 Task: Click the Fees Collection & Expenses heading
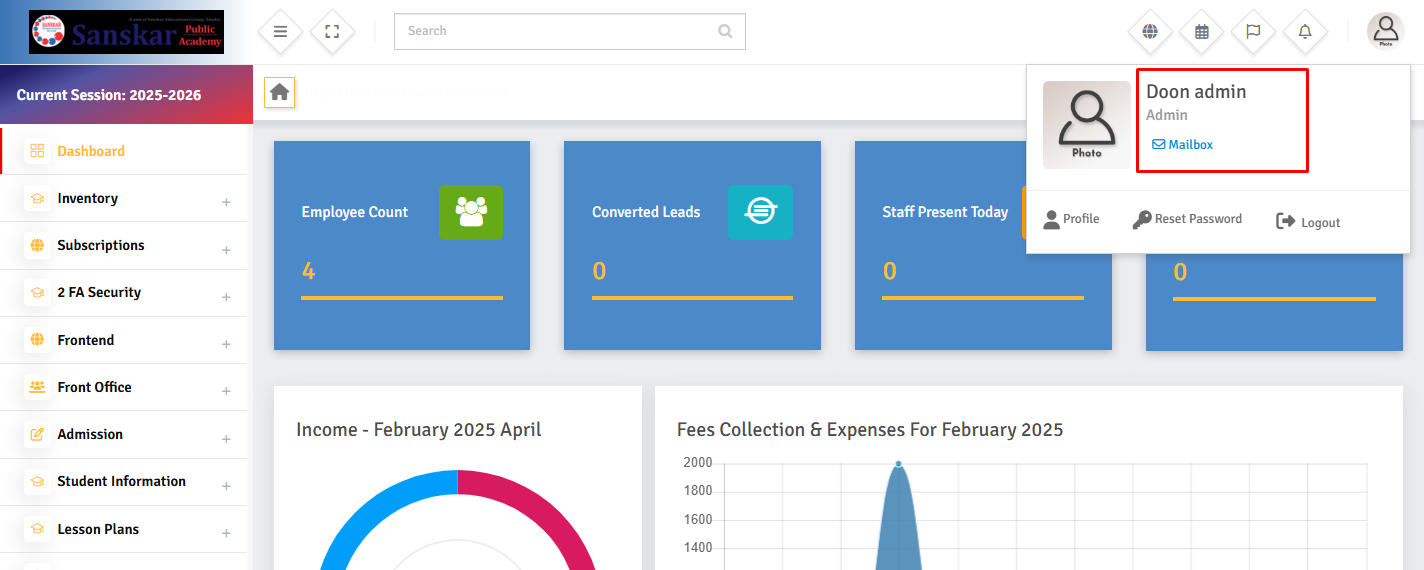pos(870,430)
